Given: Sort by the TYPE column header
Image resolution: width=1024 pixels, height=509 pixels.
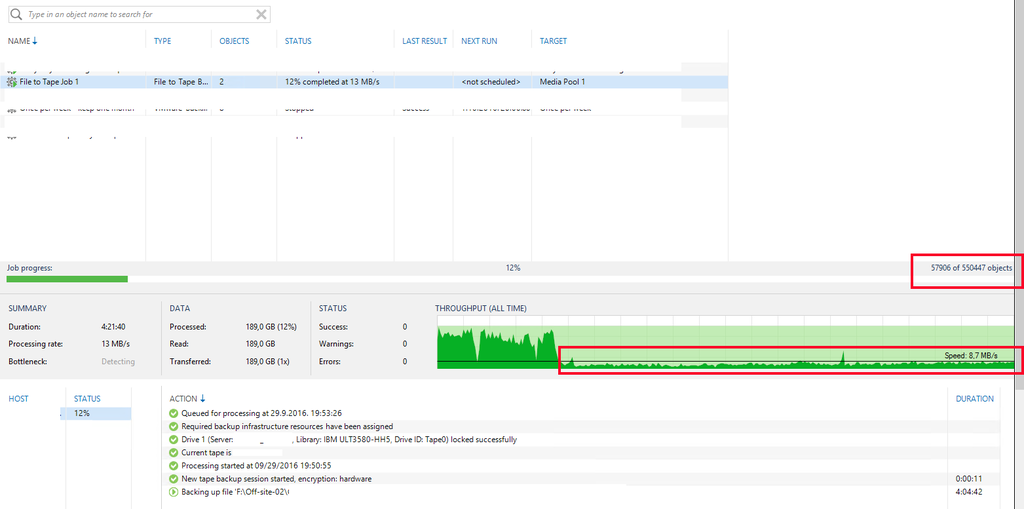Looking at the screenshot, I should tap(163, 41).
